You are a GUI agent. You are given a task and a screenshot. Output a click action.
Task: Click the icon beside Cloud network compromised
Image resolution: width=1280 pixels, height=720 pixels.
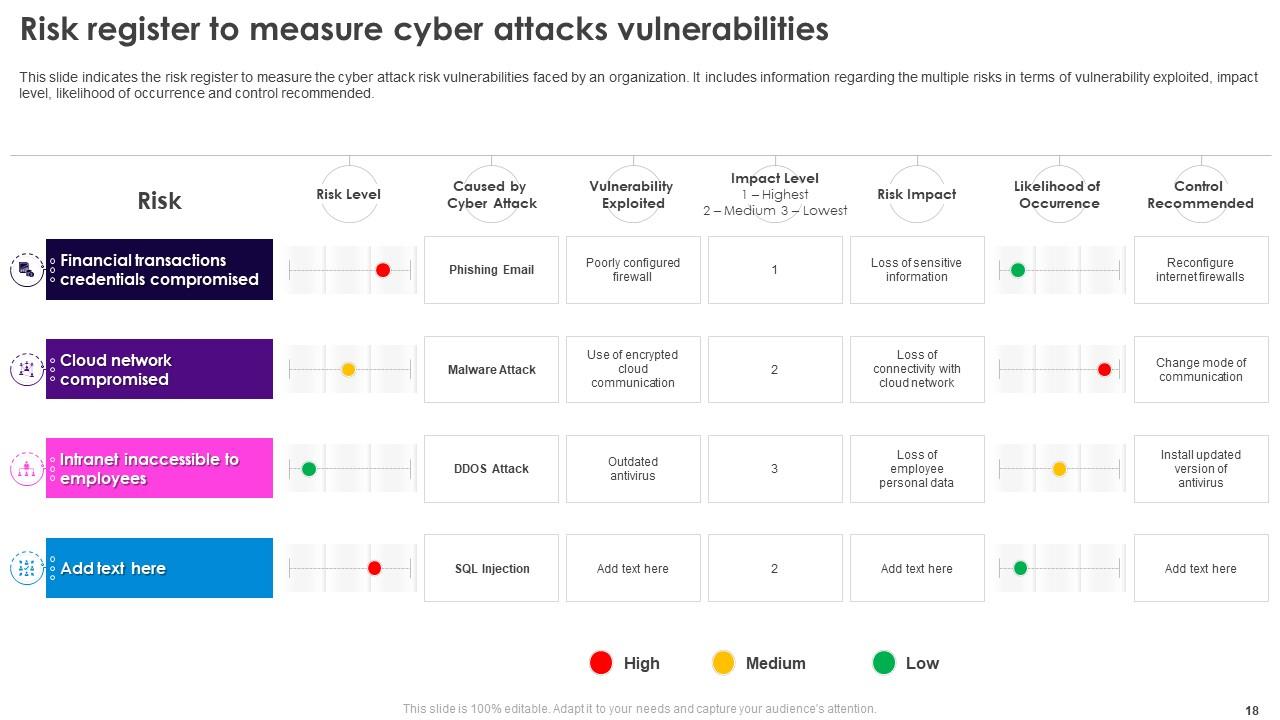(27, 369)
